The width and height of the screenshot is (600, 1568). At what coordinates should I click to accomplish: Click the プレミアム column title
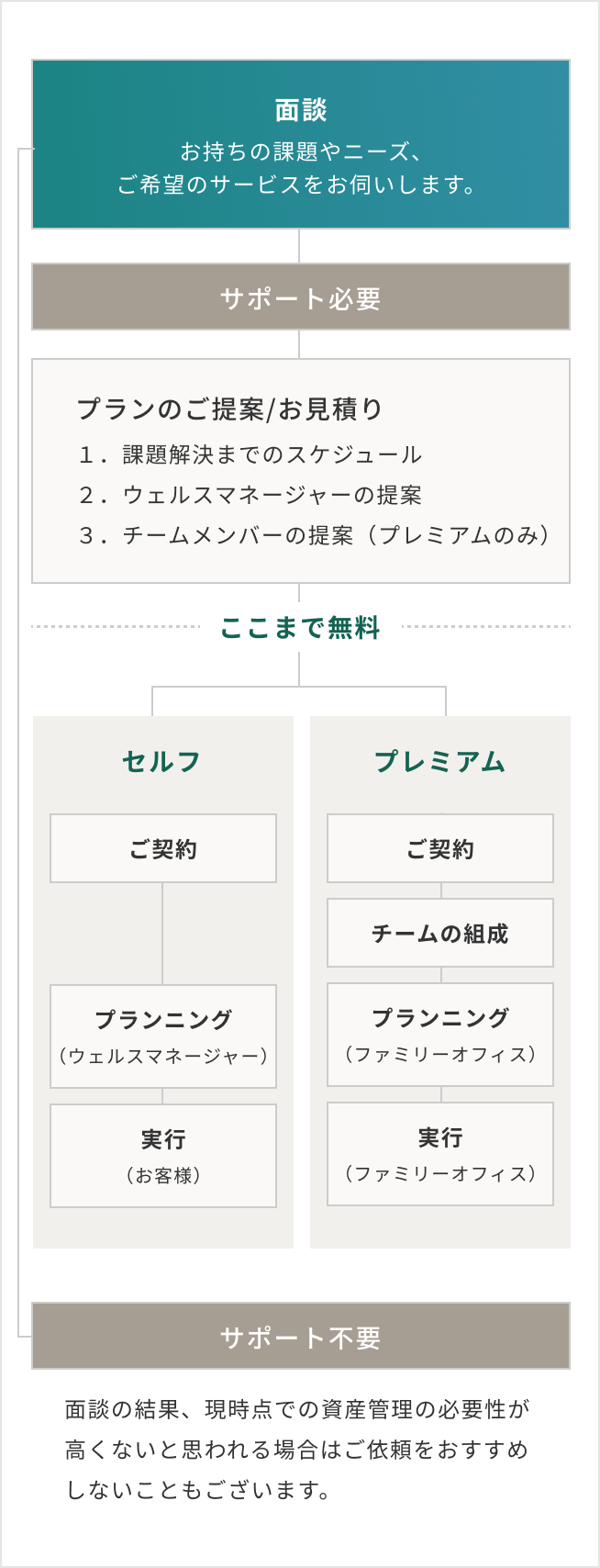(440, 761)
